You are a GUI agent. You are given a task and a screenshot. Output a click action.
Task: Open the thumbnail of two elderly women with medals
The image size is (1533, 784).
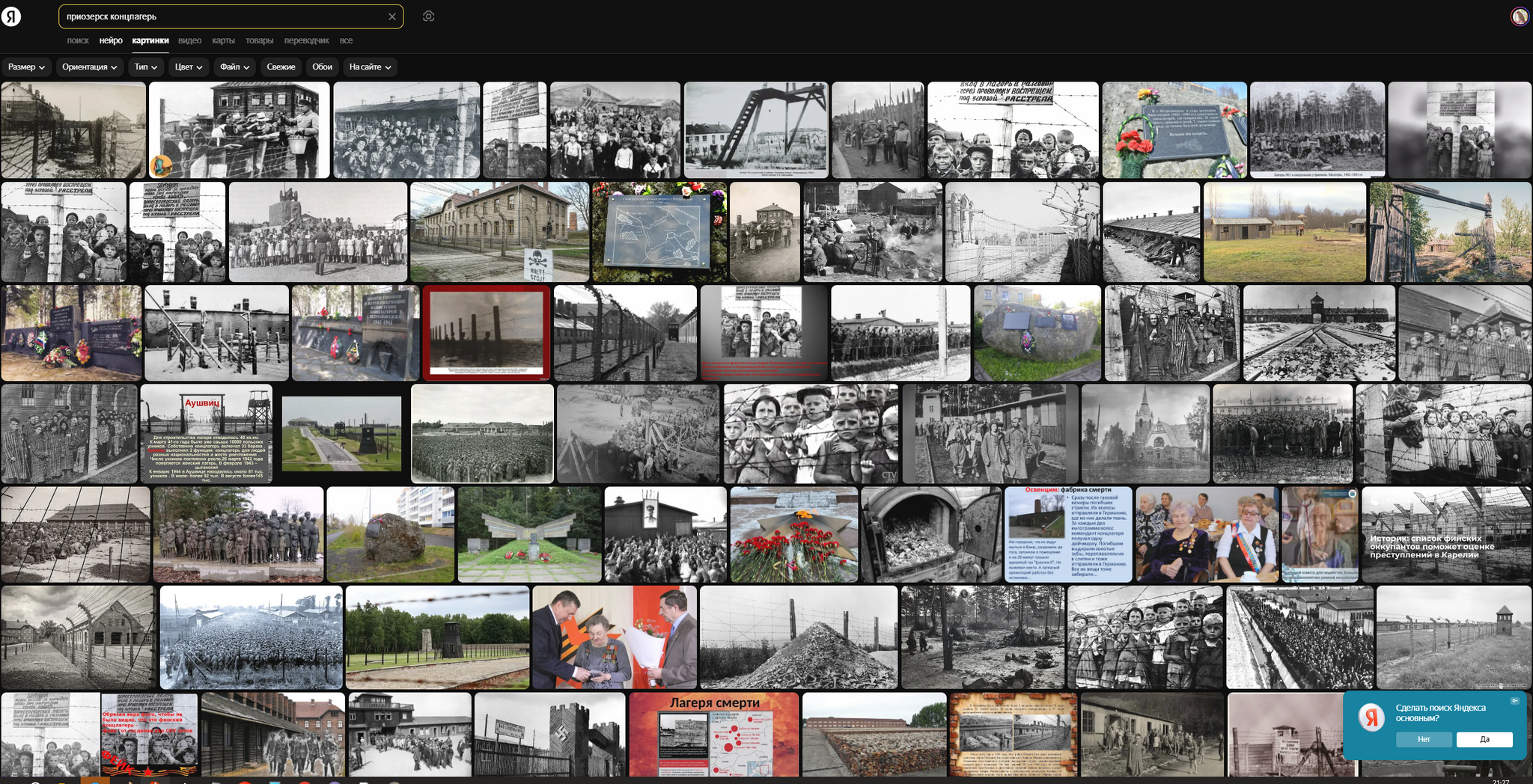click(x=1207, y=534)
